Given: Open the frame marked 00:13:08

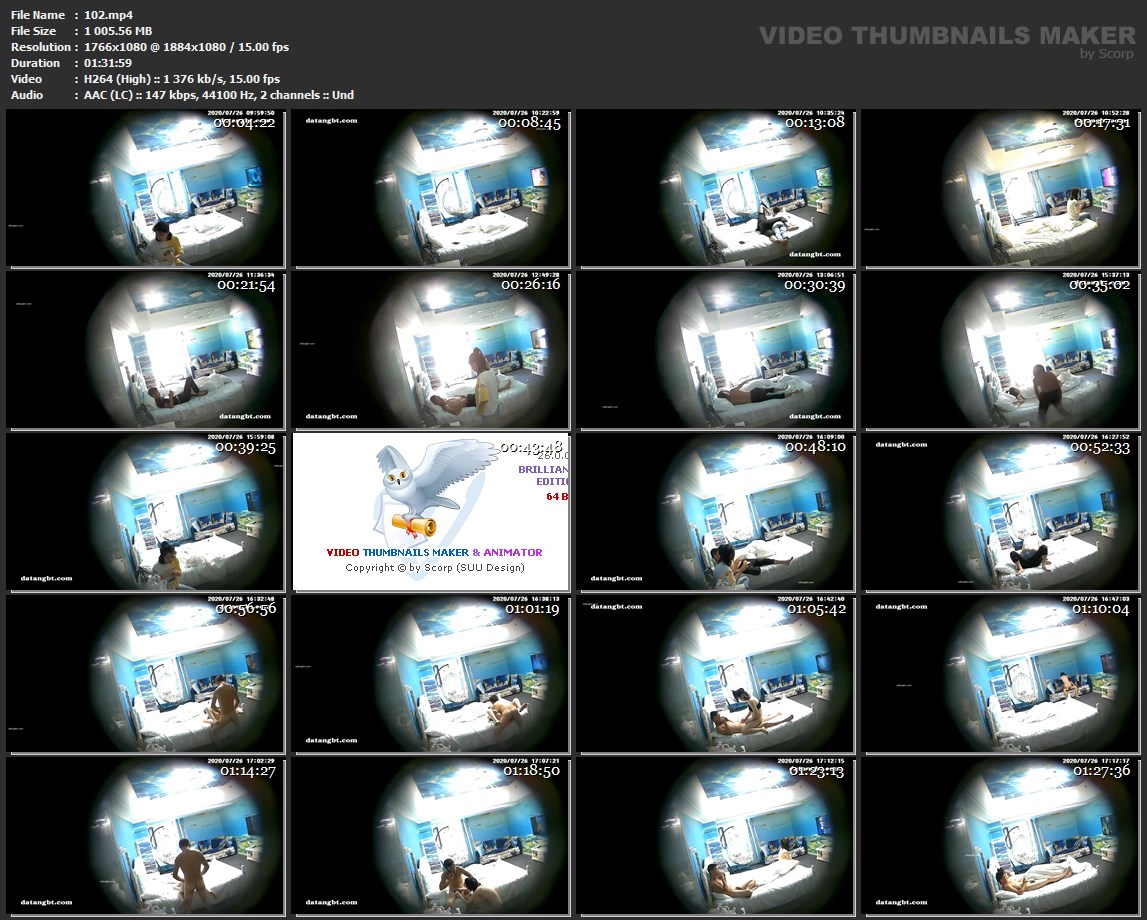Looking at the screenshot, I should click(715, 188).
